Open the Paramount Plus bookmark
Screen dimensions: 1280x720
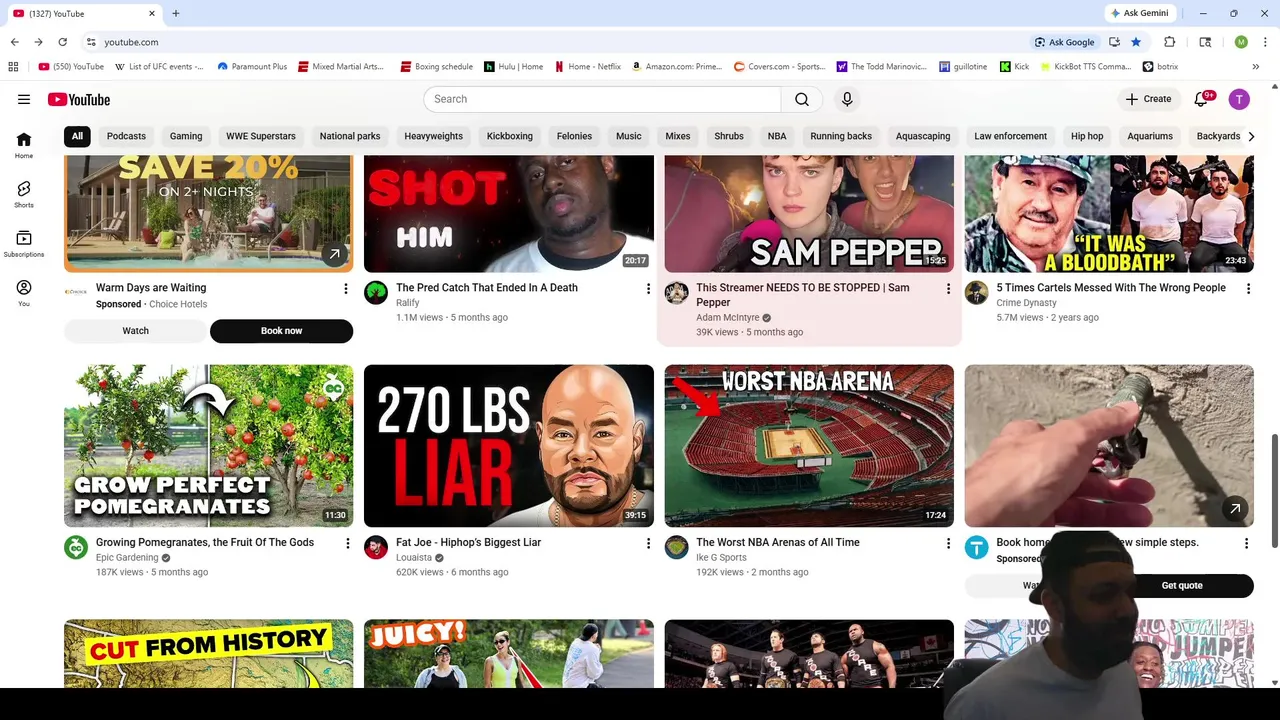coord(252,67)
